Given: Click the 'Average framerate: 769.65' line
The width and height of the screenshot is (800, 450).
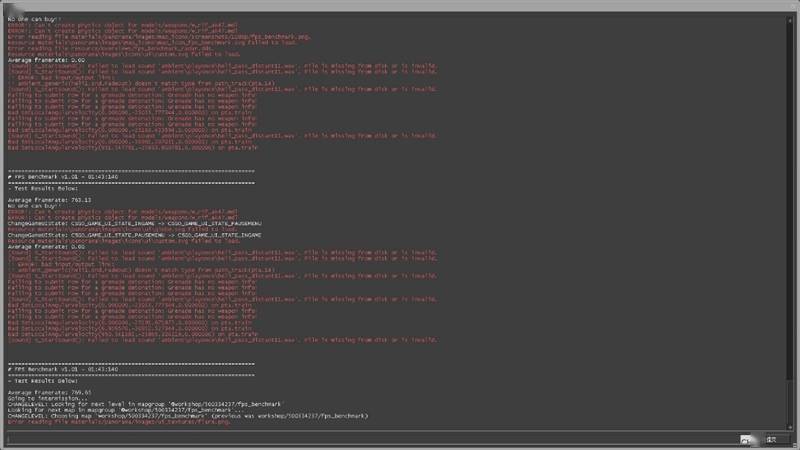Looking at the screenshot, I should (50, 393).
